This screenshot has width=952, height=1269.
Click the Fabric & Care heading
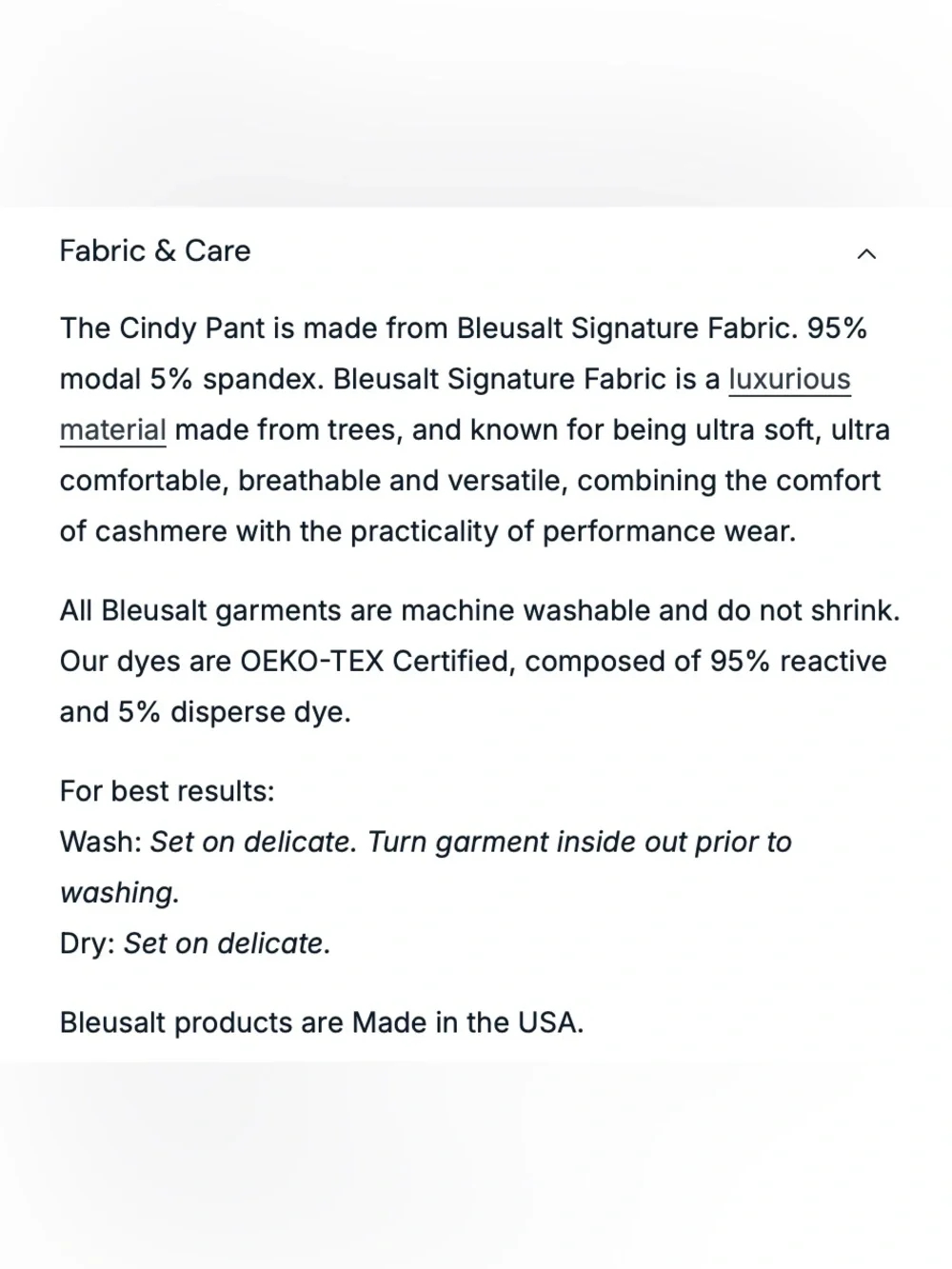click(x=155, y=251)
